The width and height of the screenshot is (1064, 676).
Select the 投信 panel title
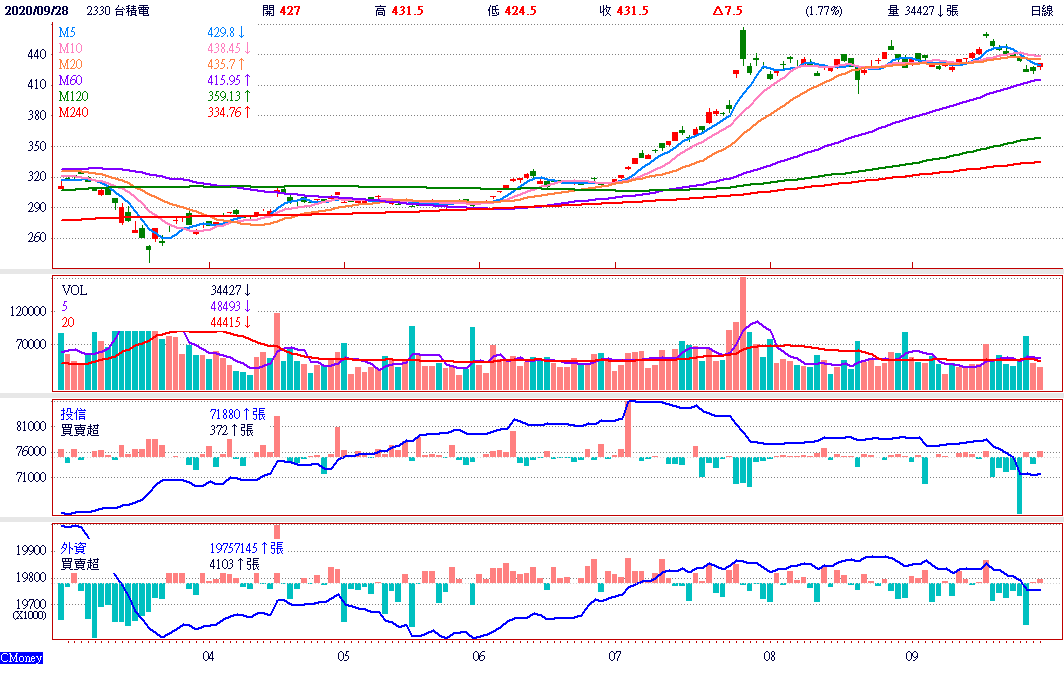click(x=73, y=414)
